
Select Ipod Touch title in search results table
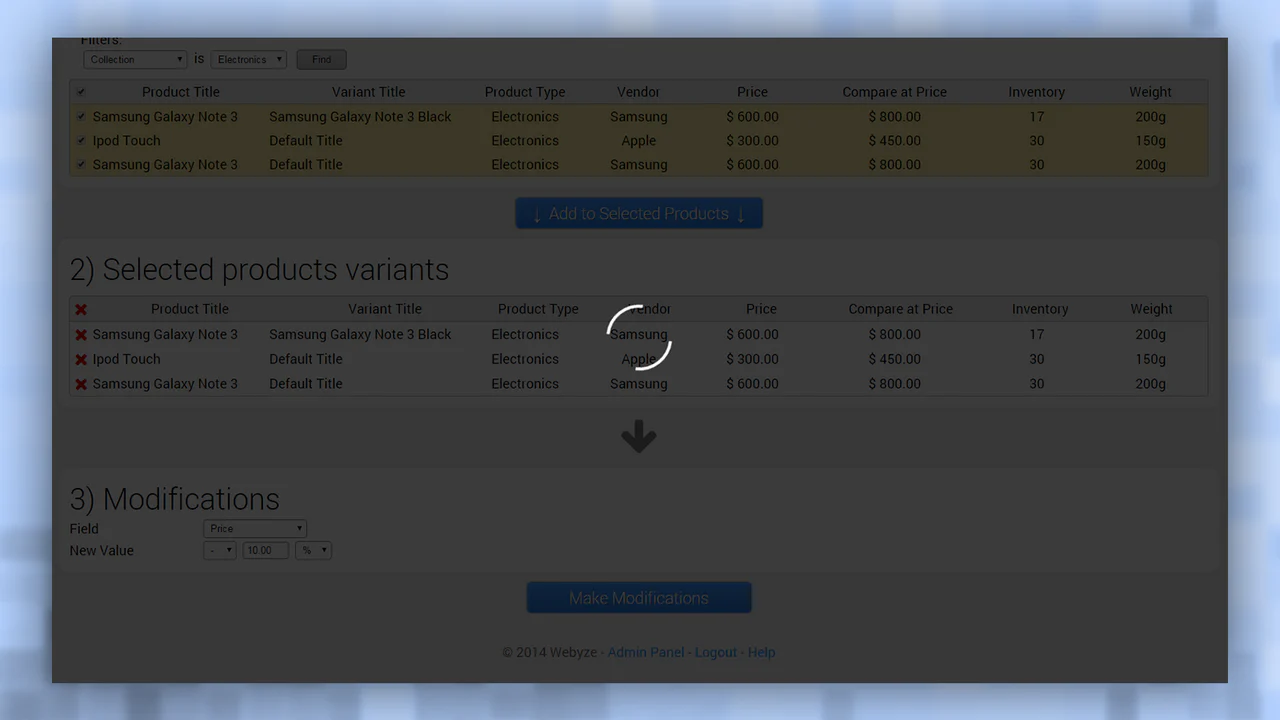click(x=126, y=141)
